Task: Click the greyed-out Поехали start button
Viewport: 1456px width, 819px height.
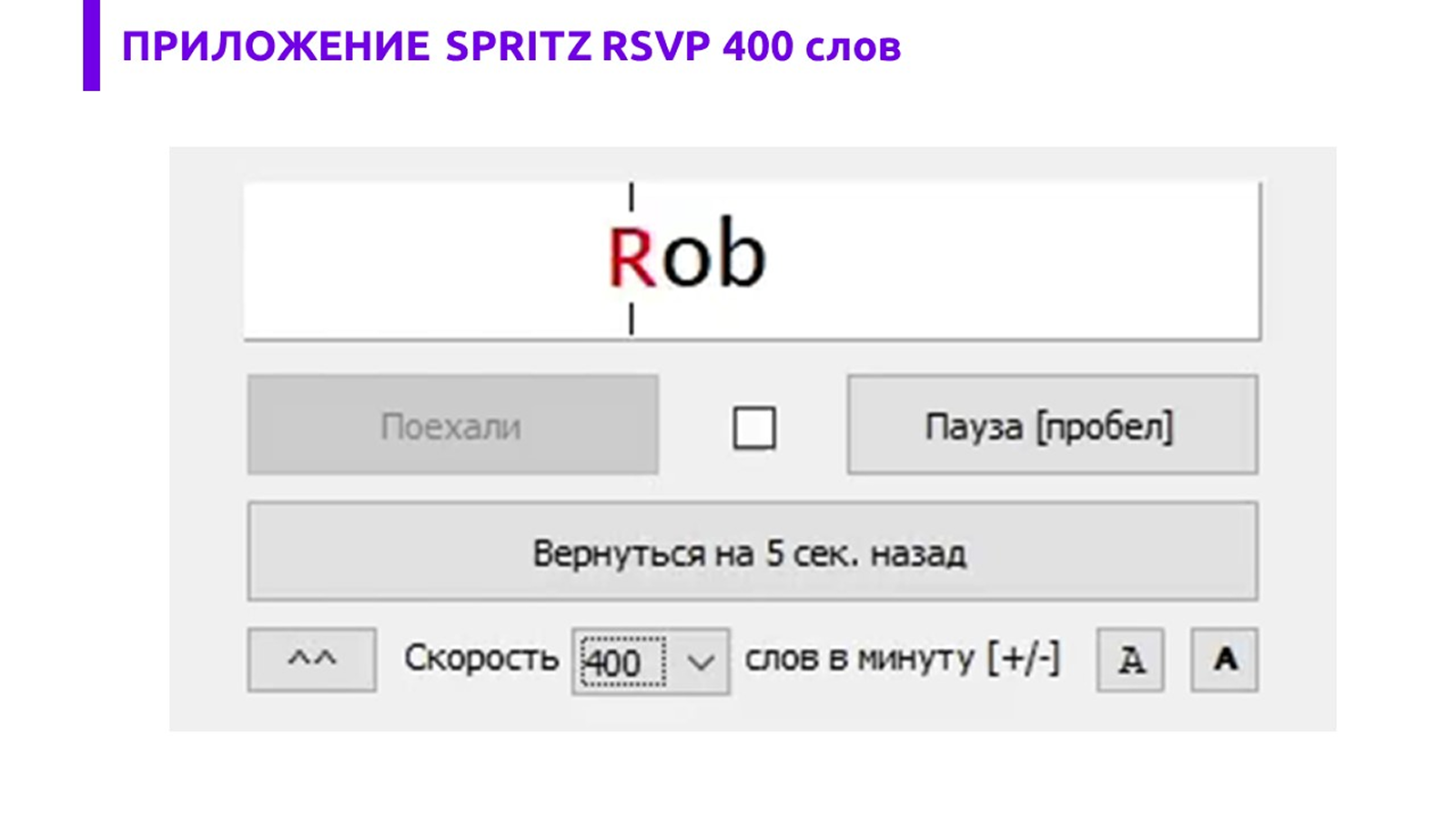Action: coord(452,424)
